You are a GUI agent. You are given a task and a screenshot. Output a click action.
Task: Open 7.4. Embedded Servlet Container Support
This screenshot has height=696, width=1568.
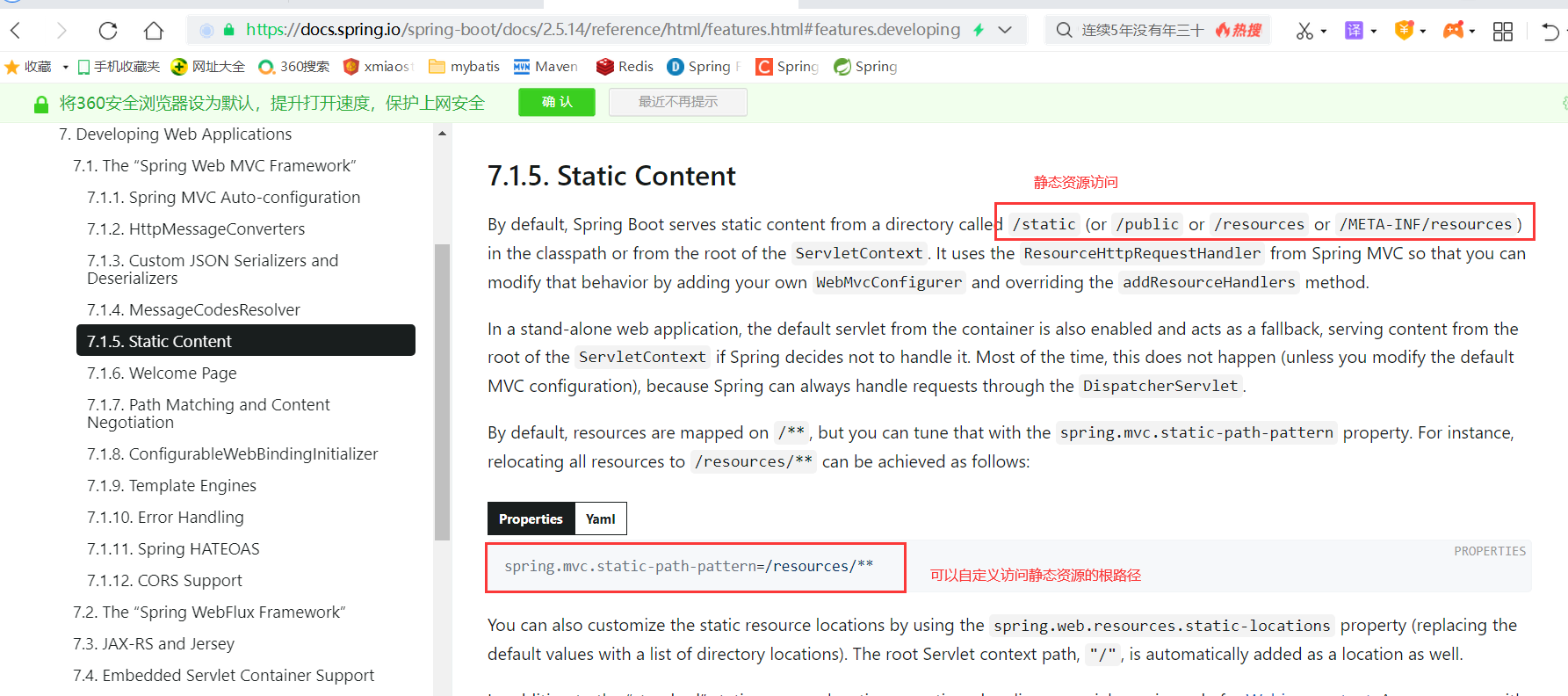coord(223,676)
